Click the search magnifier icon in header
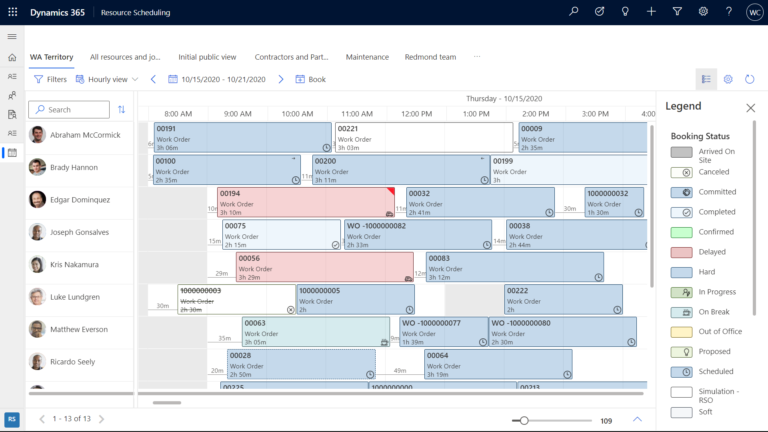 [x=573, y=12]
